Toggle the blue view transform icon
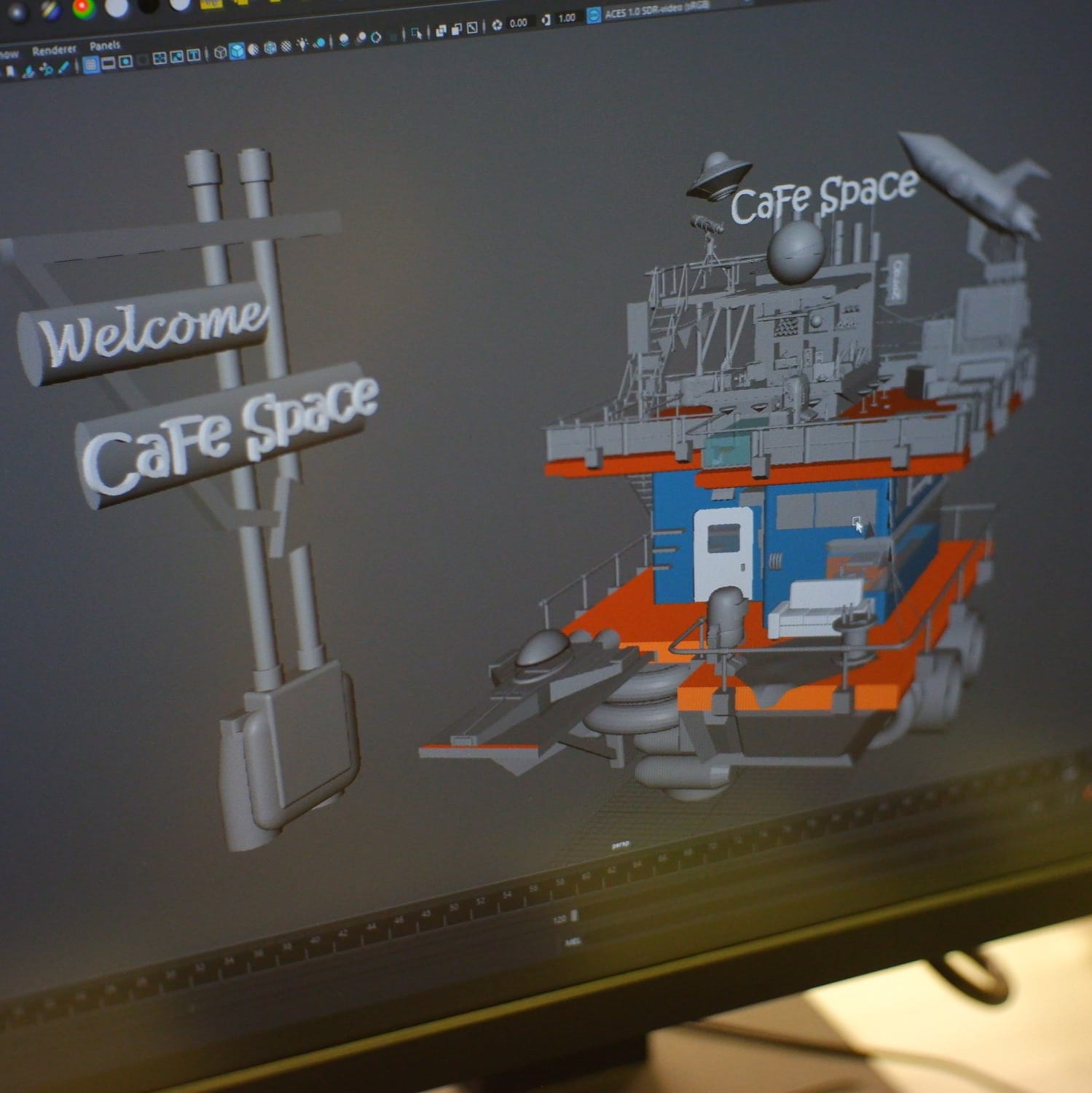1092x1093 pixels. pyautogui.click(x=594, y=15)
